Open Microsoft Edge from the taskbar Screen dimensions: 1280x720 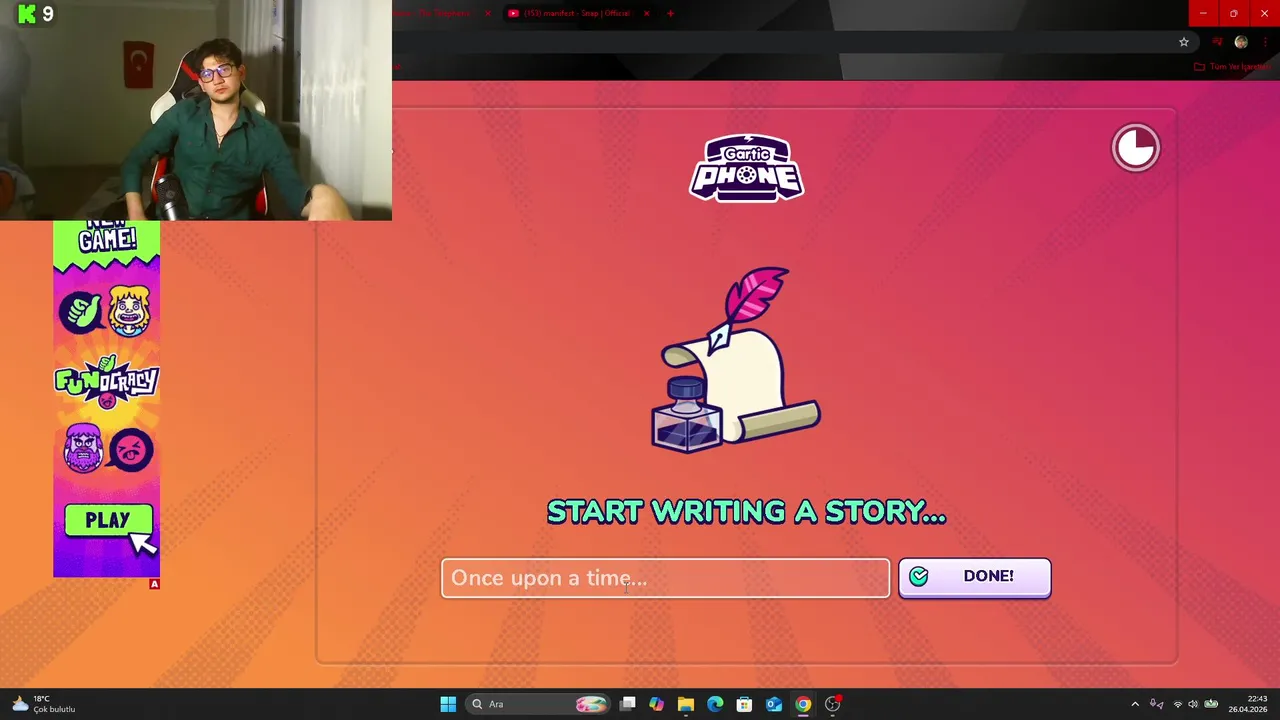[x=715, y=704]
